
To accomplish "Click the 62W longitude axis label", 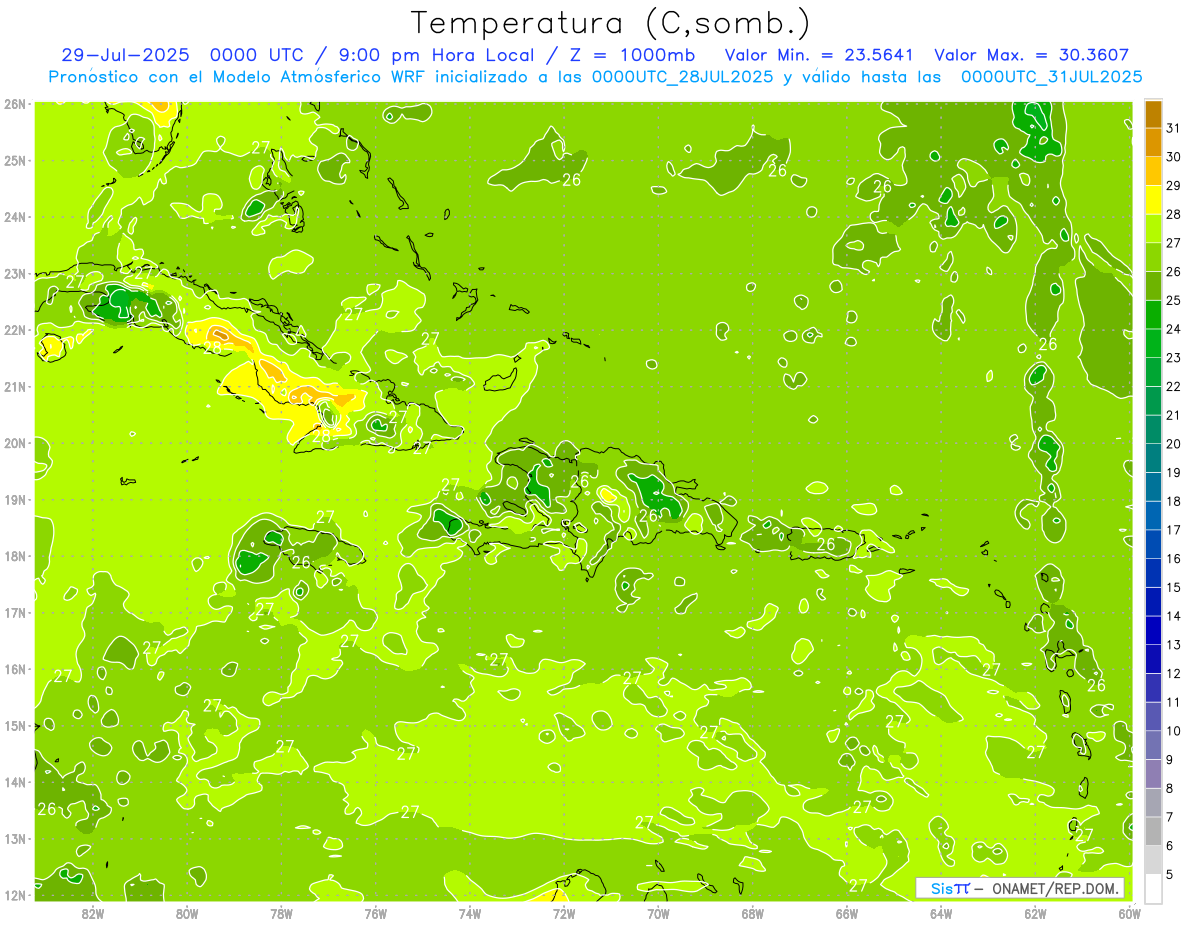I will coord(1036,913).
